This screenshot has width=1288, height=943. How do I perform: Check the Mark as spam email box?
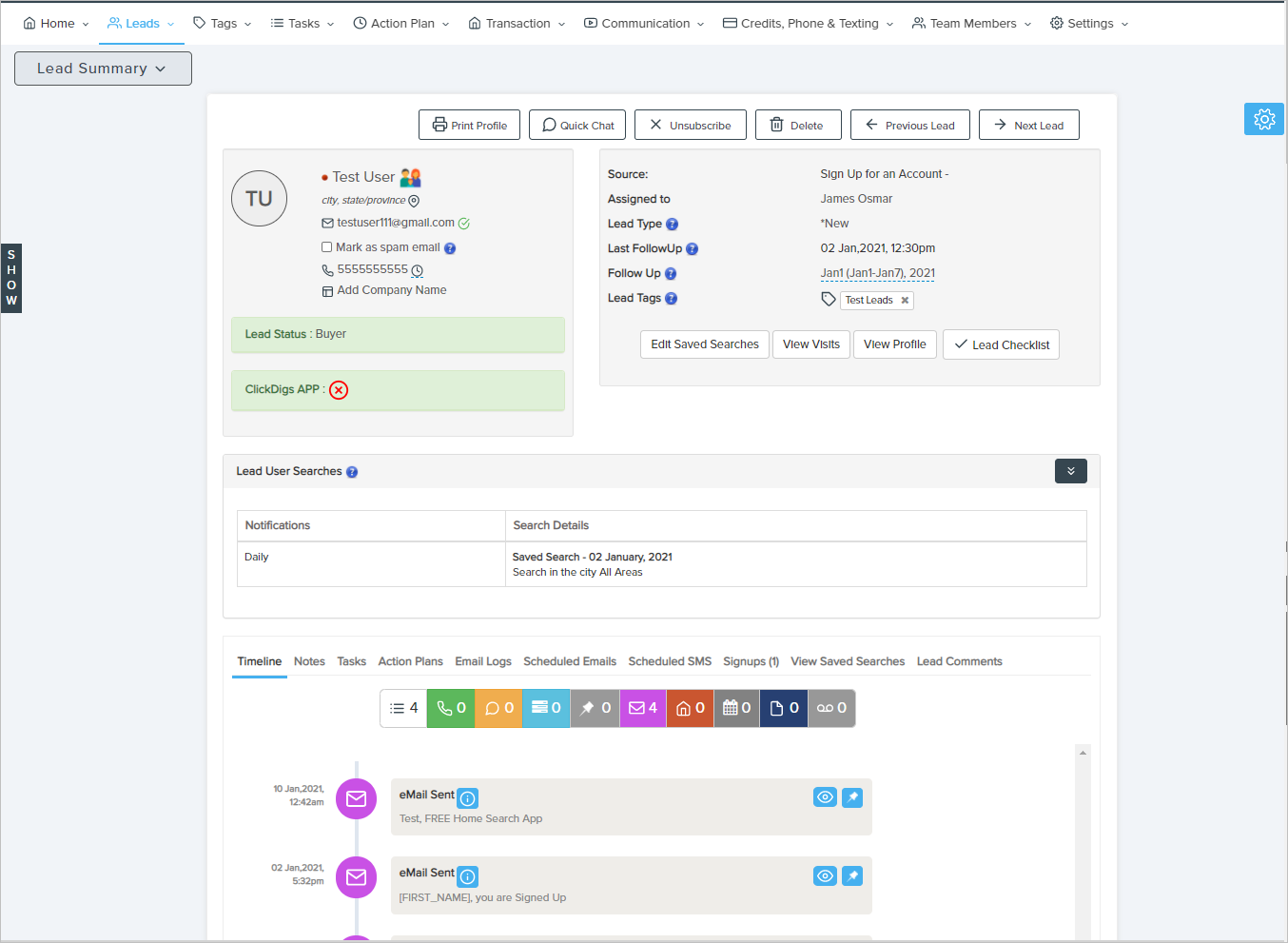(x=327, y=247)
